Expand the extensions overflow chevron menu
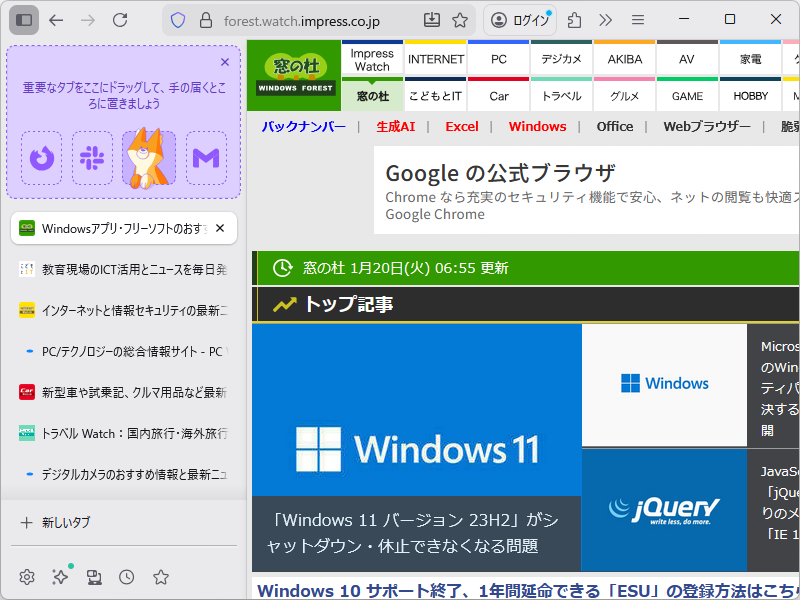The height and width of the screenshot is (600, 800). point(605,19)
